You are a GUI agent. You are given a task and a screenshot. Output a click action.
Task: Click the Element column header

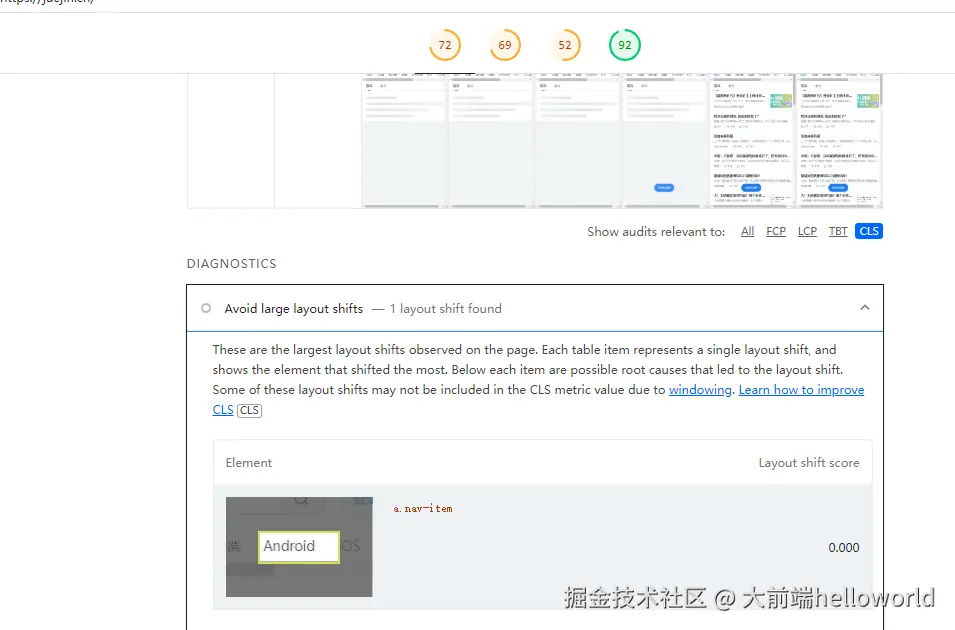(x=248, y=463)
